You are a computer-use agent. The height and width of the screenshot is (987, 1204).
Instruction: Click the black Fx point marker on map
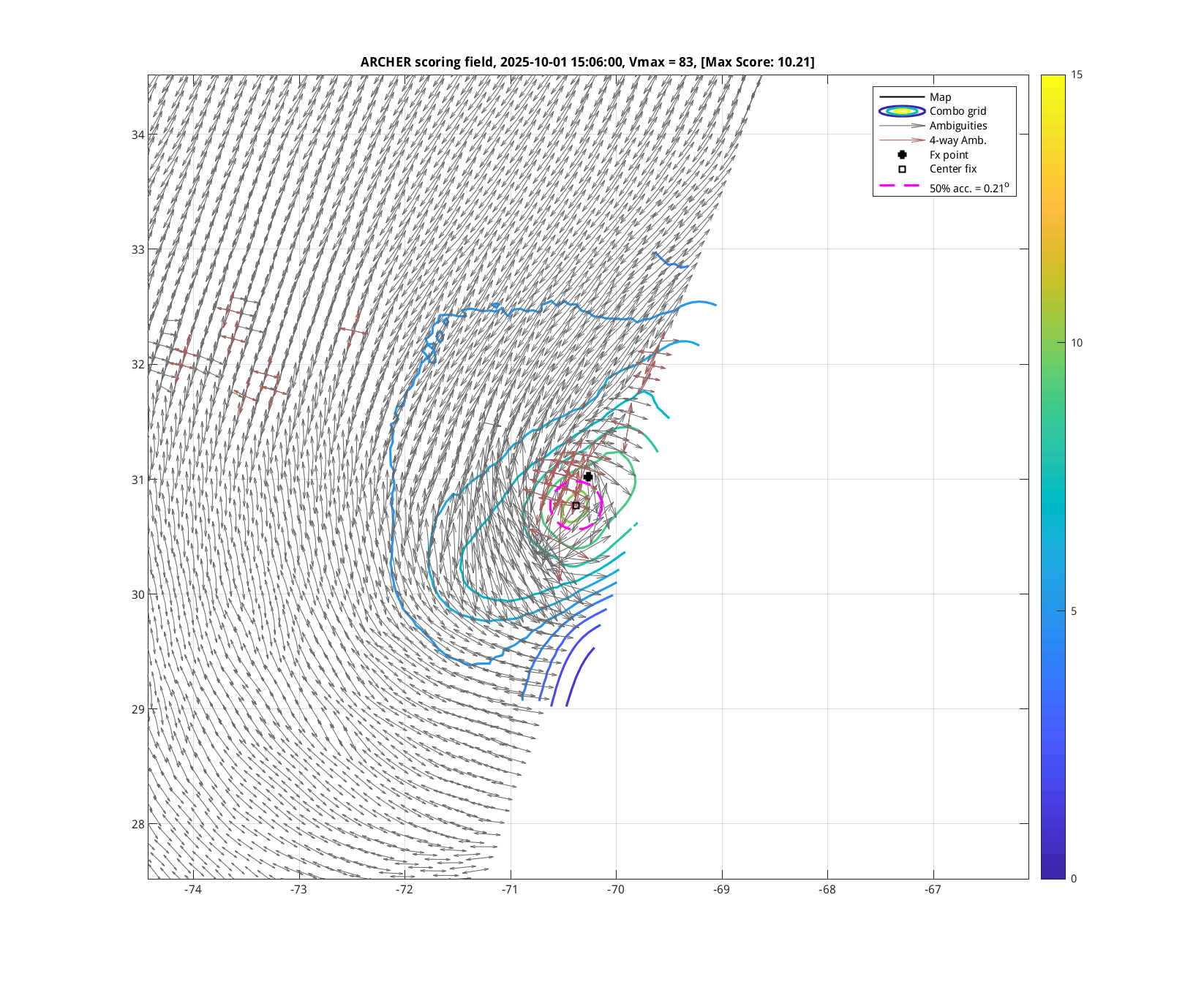588,477
